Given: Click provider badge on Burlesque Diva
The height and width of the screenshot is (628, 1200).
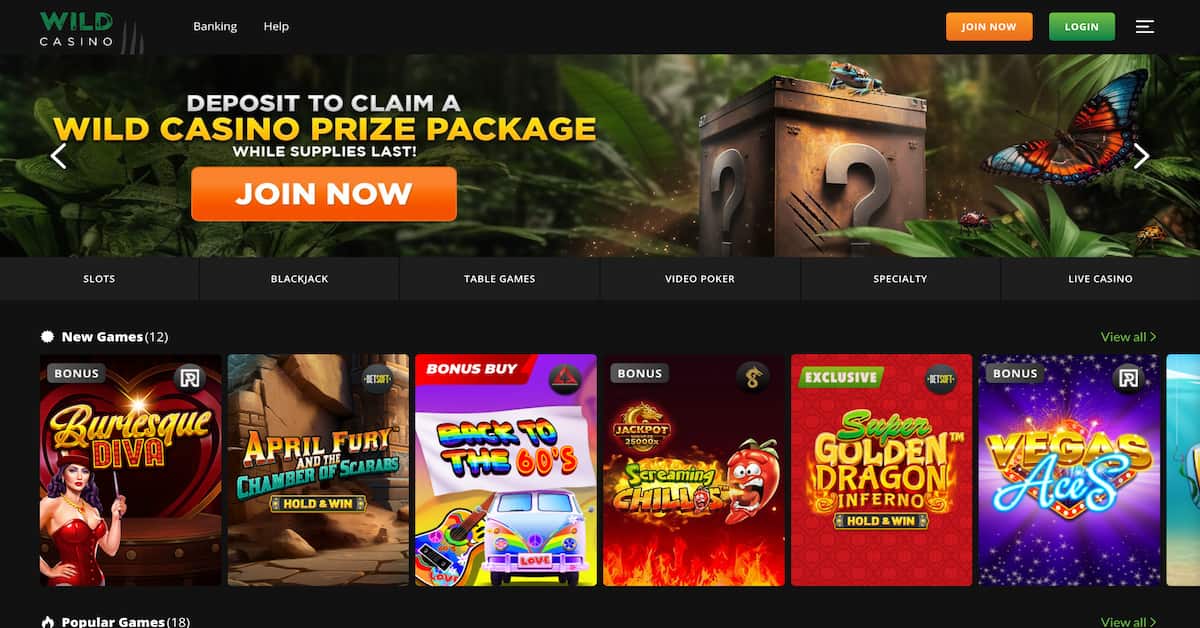Looking at the screenshot, I should point(190,378).
